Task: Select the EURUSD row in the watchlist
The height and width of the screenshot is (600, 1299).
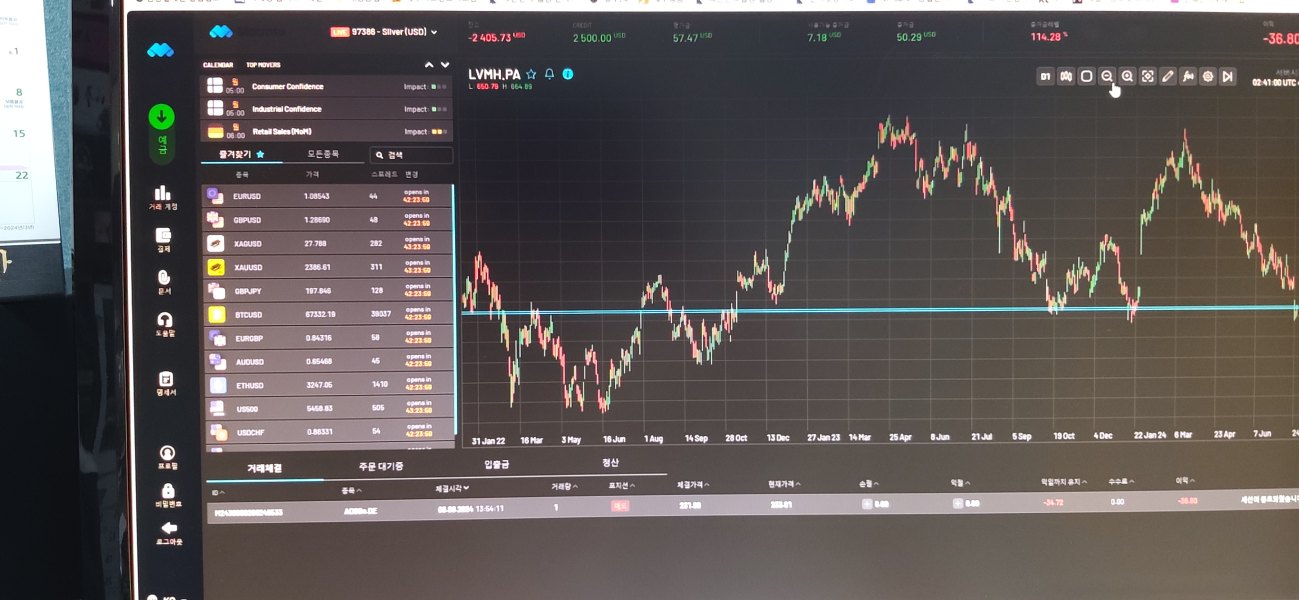Action: [x=328, y=195]
